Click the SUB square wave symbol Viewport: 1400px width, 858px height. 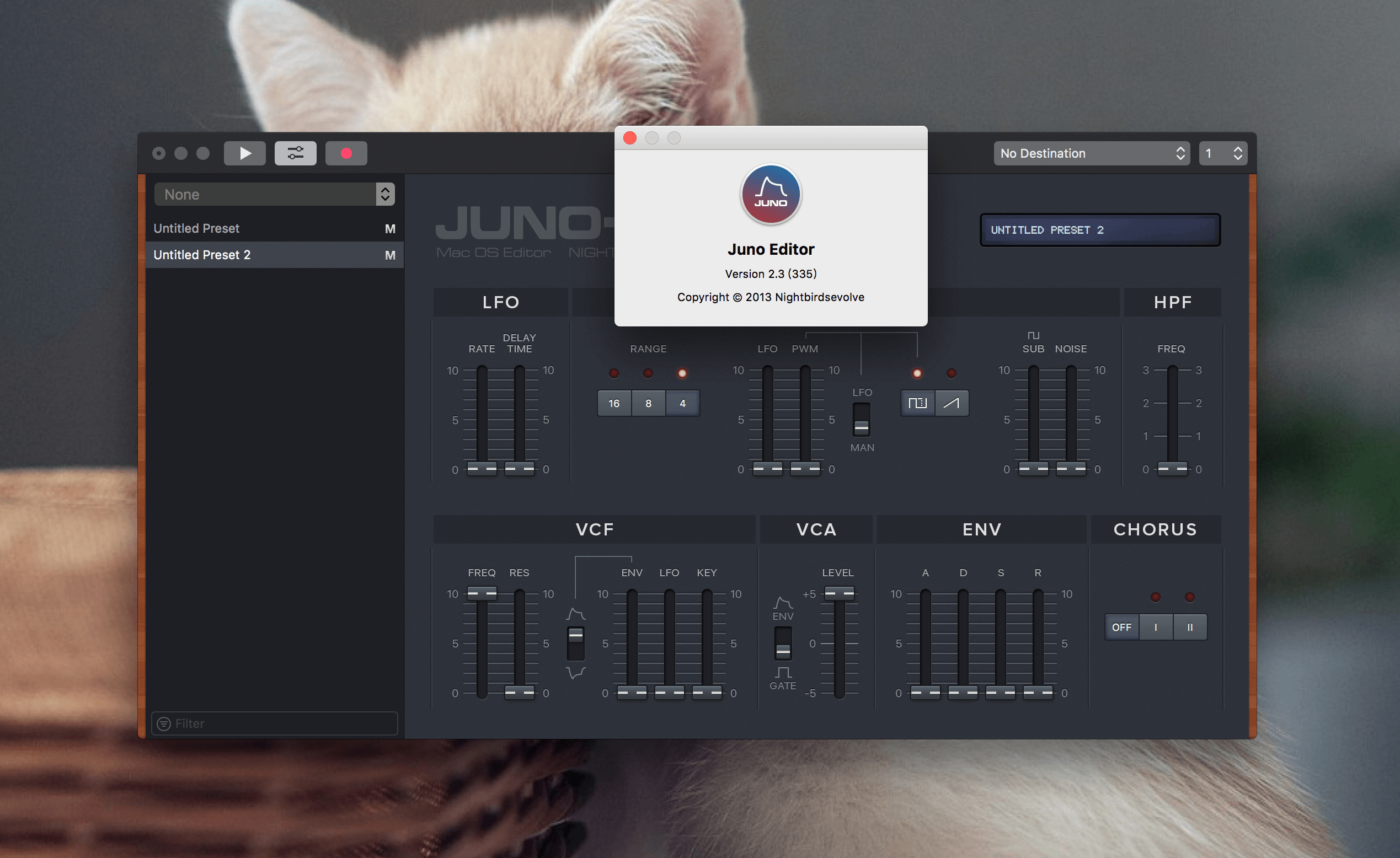[1033, 336]
